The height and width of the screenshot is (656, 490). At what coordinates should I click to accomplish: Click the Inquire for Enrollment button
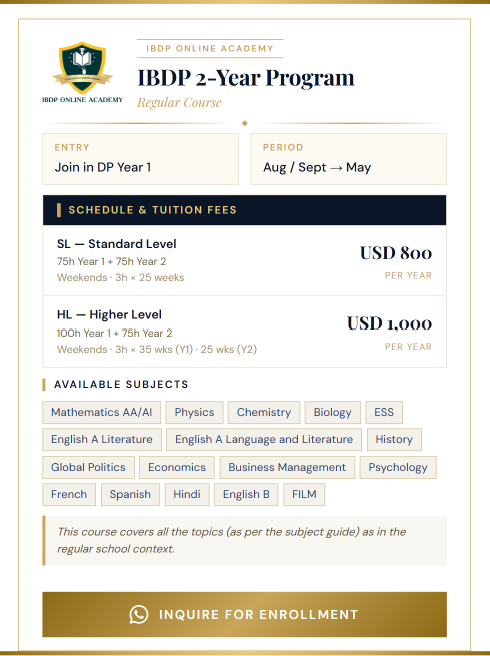pyautogui.click(x=244, y=615)
